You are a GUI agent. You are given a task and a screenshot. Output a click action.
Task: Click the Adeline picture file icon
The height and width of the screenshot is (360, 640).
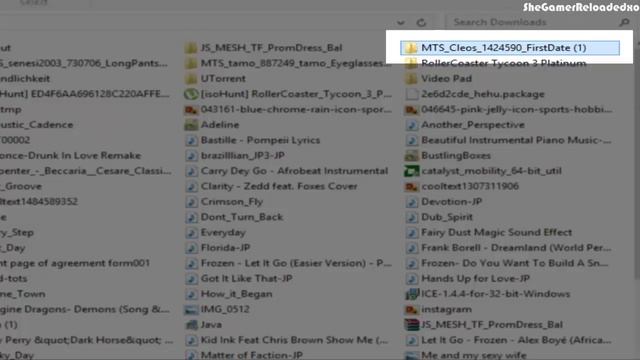[x=191, y=125]
